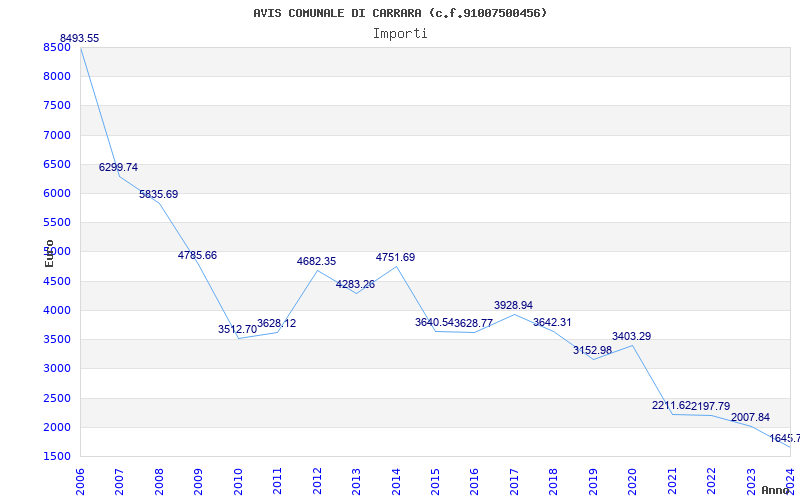This screenshot has width=800, height=500.
Task: Click the 3403.29 data label
Action: [632, 336]
